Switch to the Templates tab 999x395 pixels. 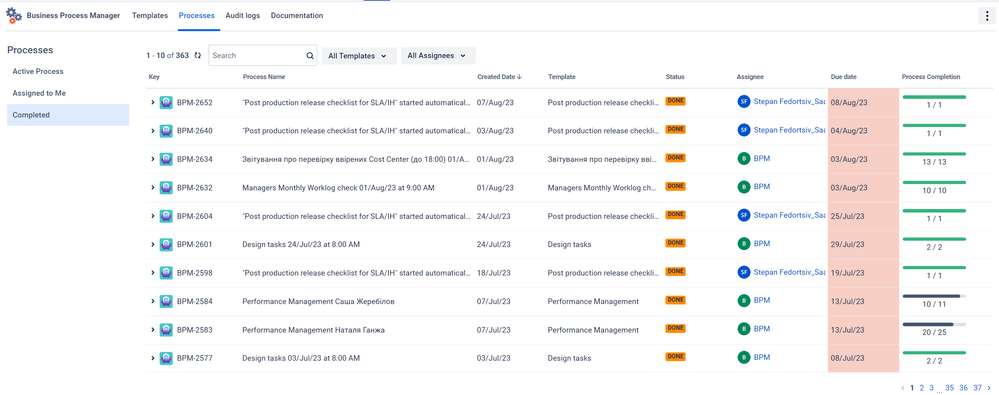[150, 15]
